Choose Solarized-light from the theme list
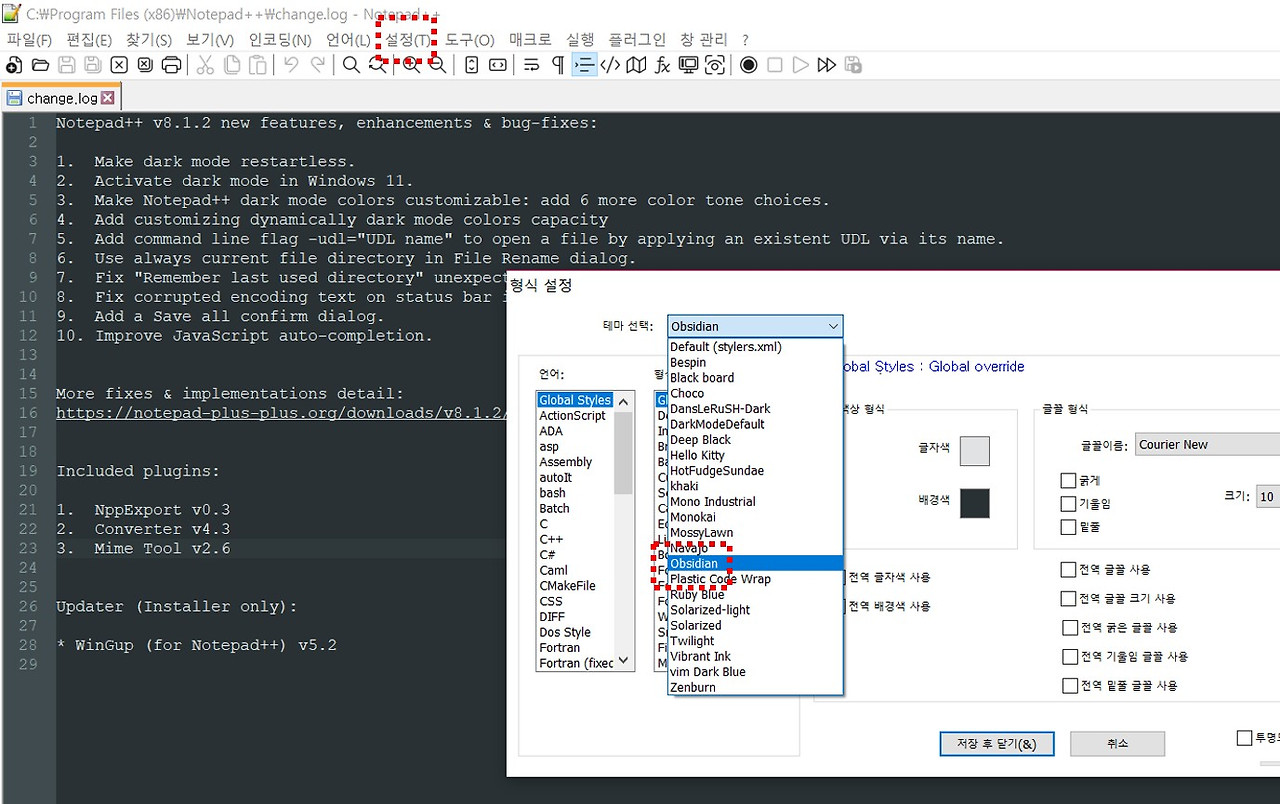Viewport: 1280px width, 804px height. [x=755, y=610]
